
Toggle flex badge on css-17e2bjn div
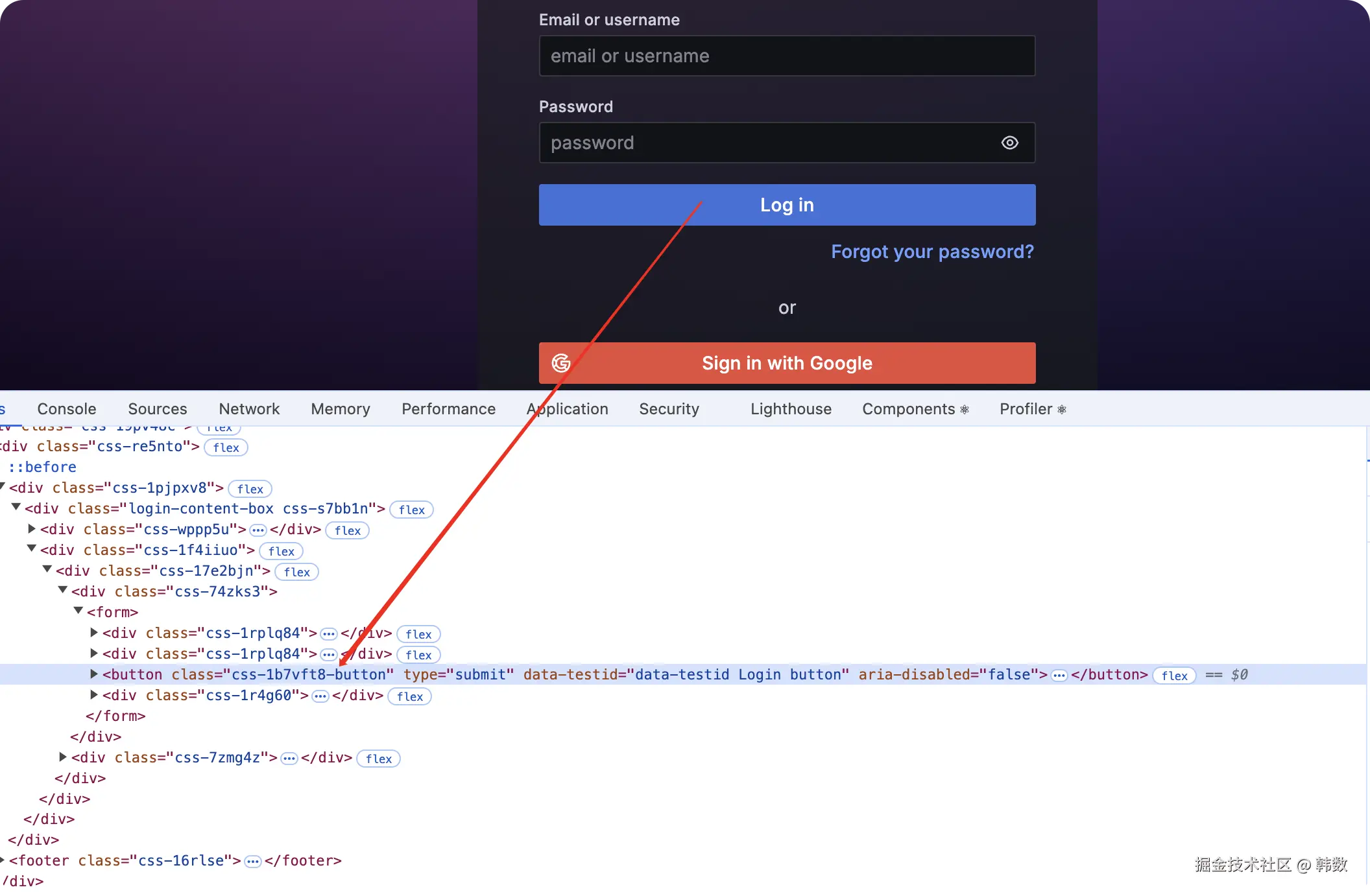pos(296,572)
